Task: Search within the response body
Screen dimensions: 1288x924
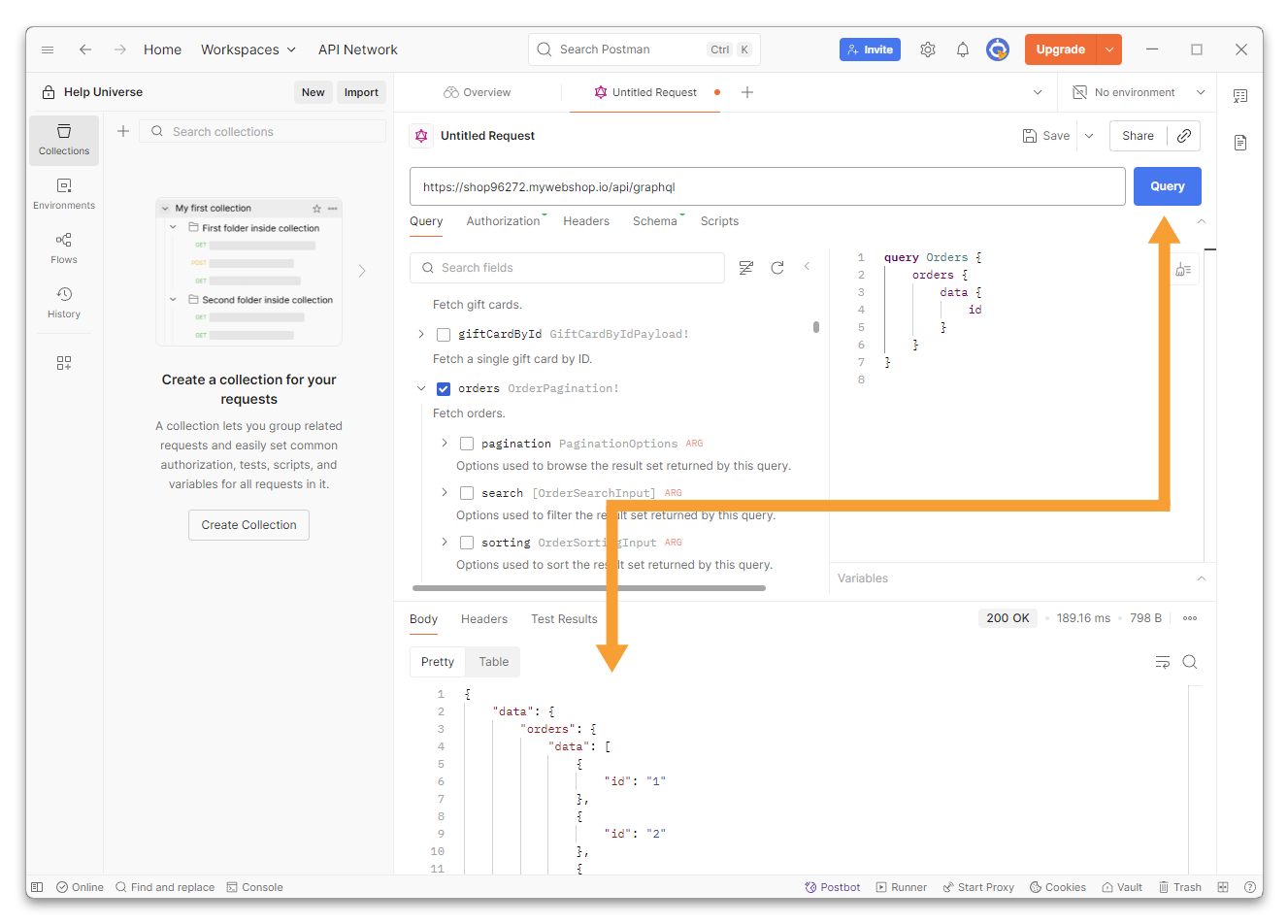Action: [x=1190, y=662]
